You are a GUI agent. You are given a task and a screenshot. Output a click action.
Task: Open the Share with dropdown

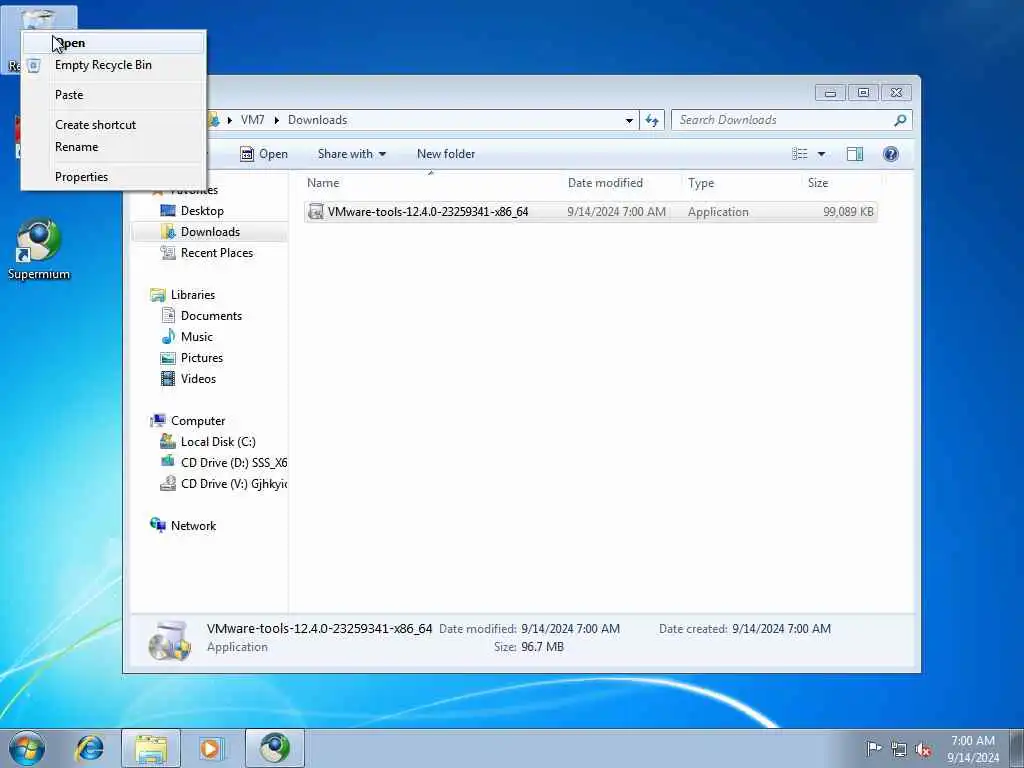tap(351, 154)
